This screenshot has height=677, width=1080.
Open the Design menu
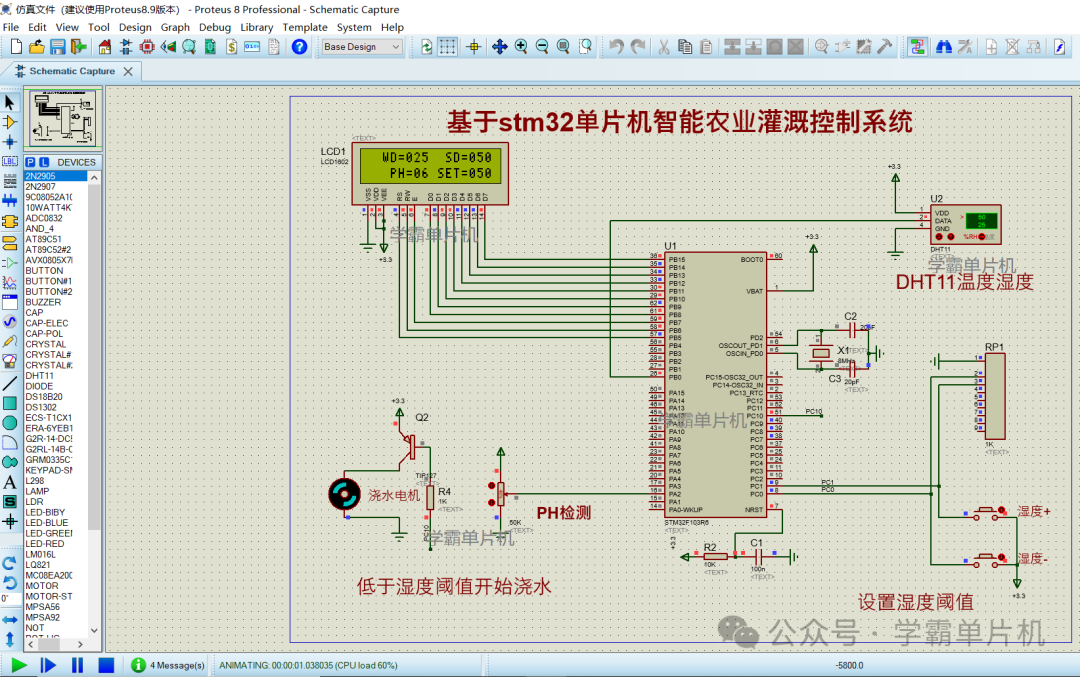coord(135,27)
